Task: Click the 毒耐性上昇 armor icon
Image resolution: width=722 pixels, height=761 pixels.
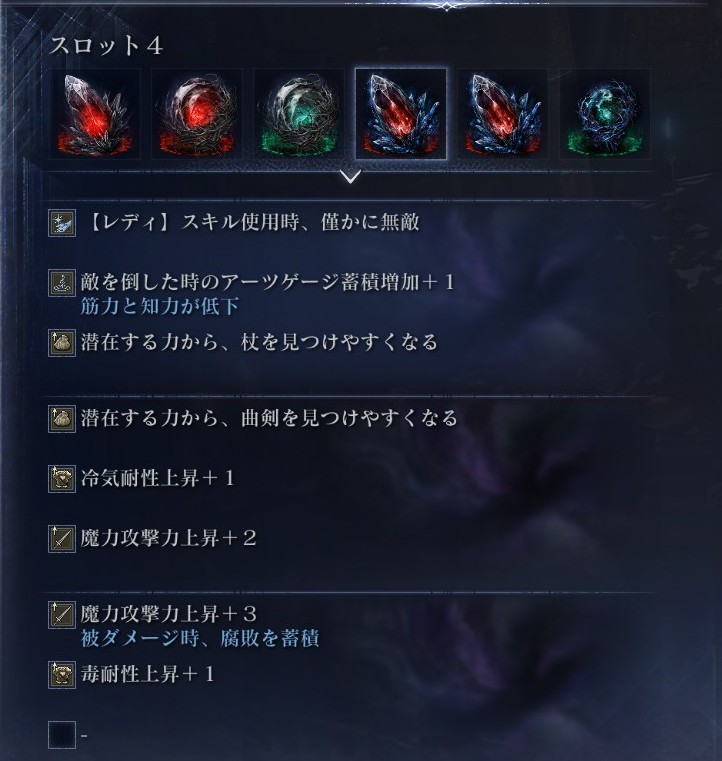Action: point(62,675)
